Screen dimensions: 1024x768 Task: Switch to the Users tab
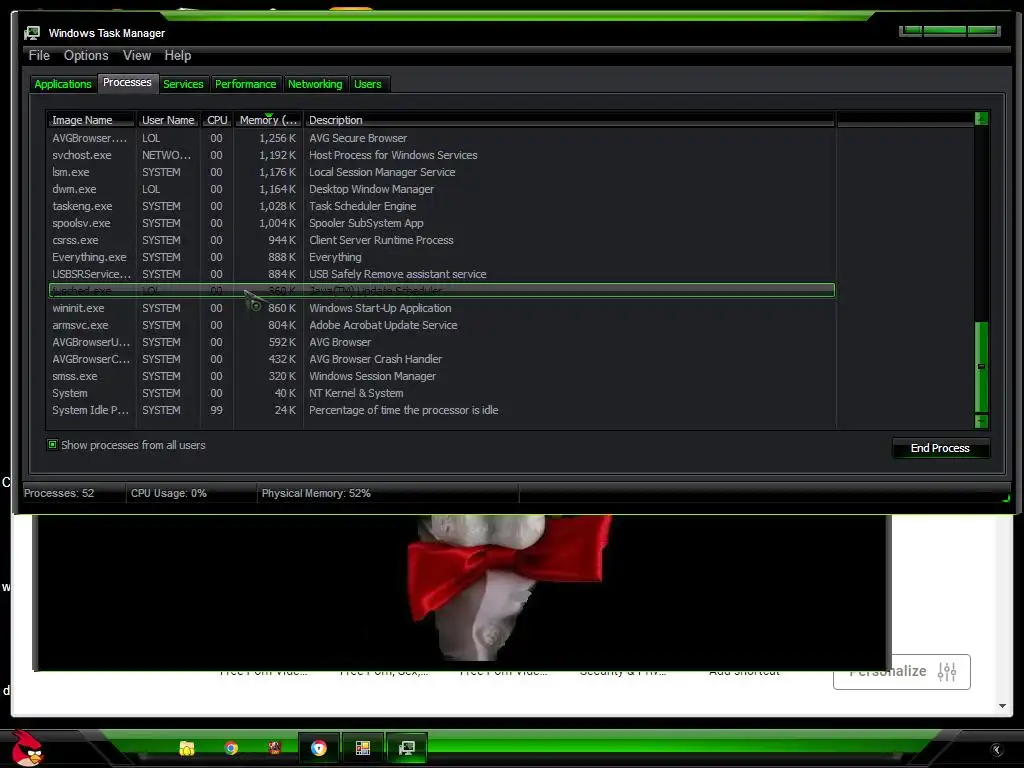point(368,84)
